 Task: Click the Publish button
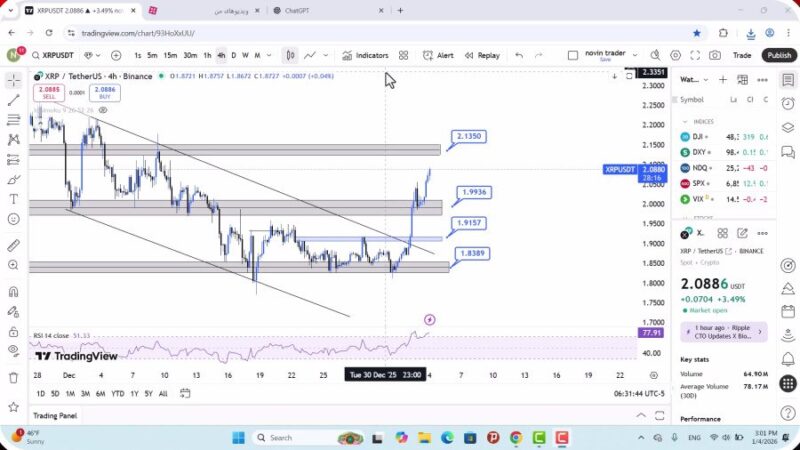[779, 55]
